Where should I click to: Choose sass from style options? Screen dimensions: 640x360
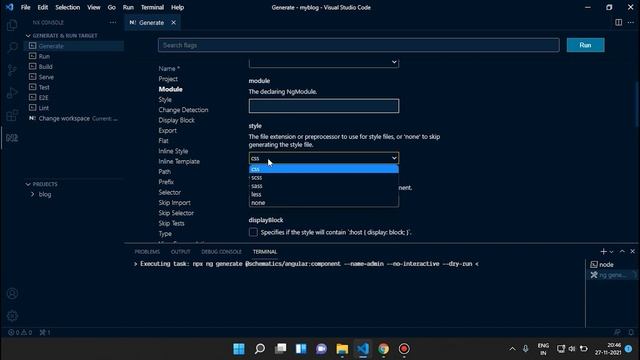(x=324, y=186)
